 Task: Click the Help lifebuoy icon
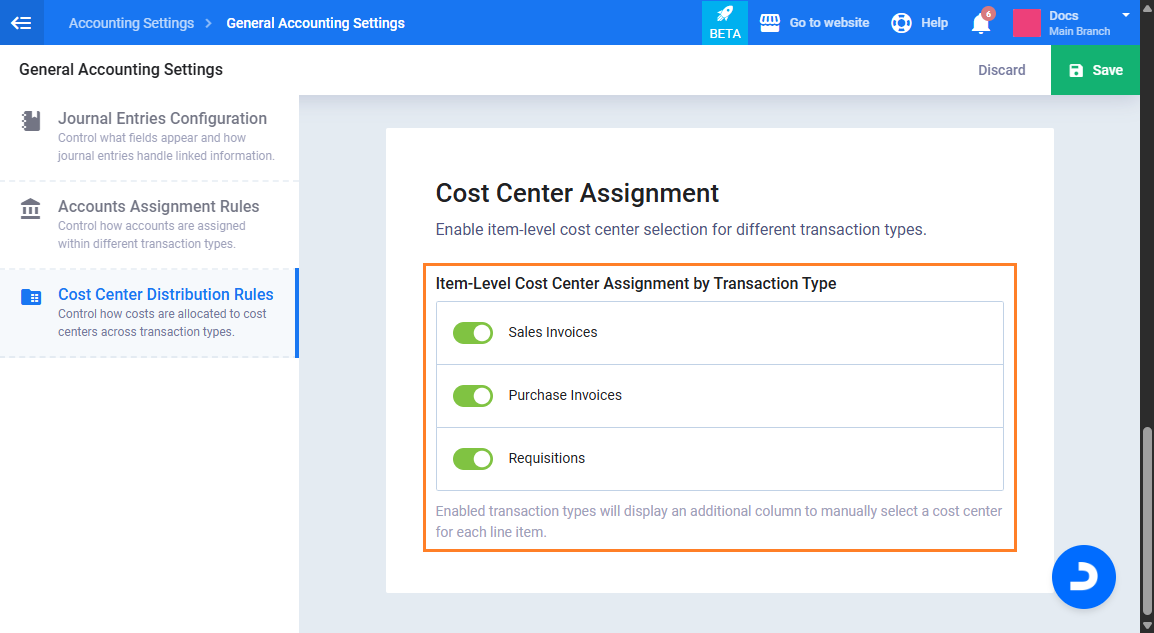tap(901, 22)
